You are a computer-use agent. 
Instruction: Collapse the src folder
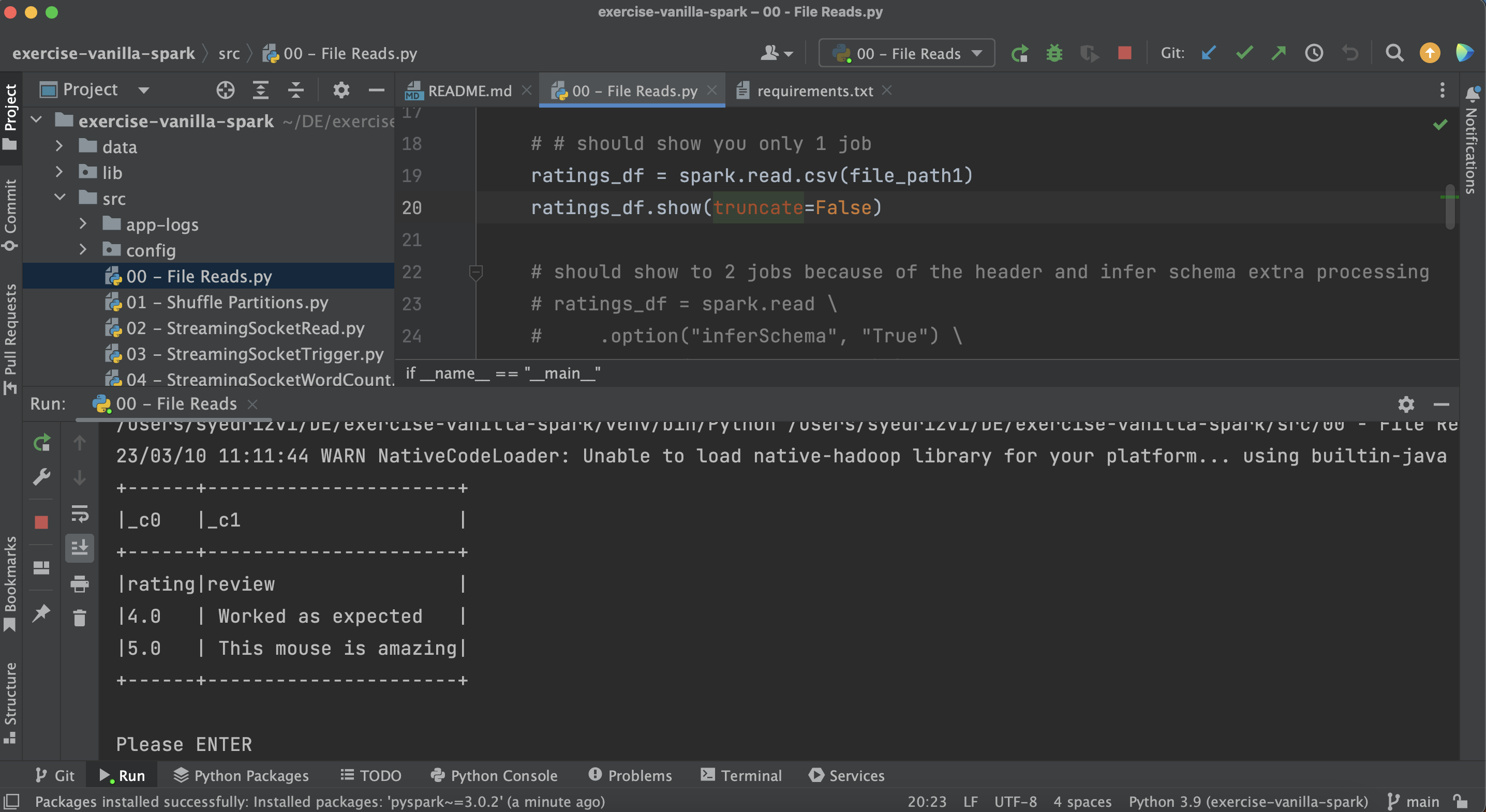(60, 198)
